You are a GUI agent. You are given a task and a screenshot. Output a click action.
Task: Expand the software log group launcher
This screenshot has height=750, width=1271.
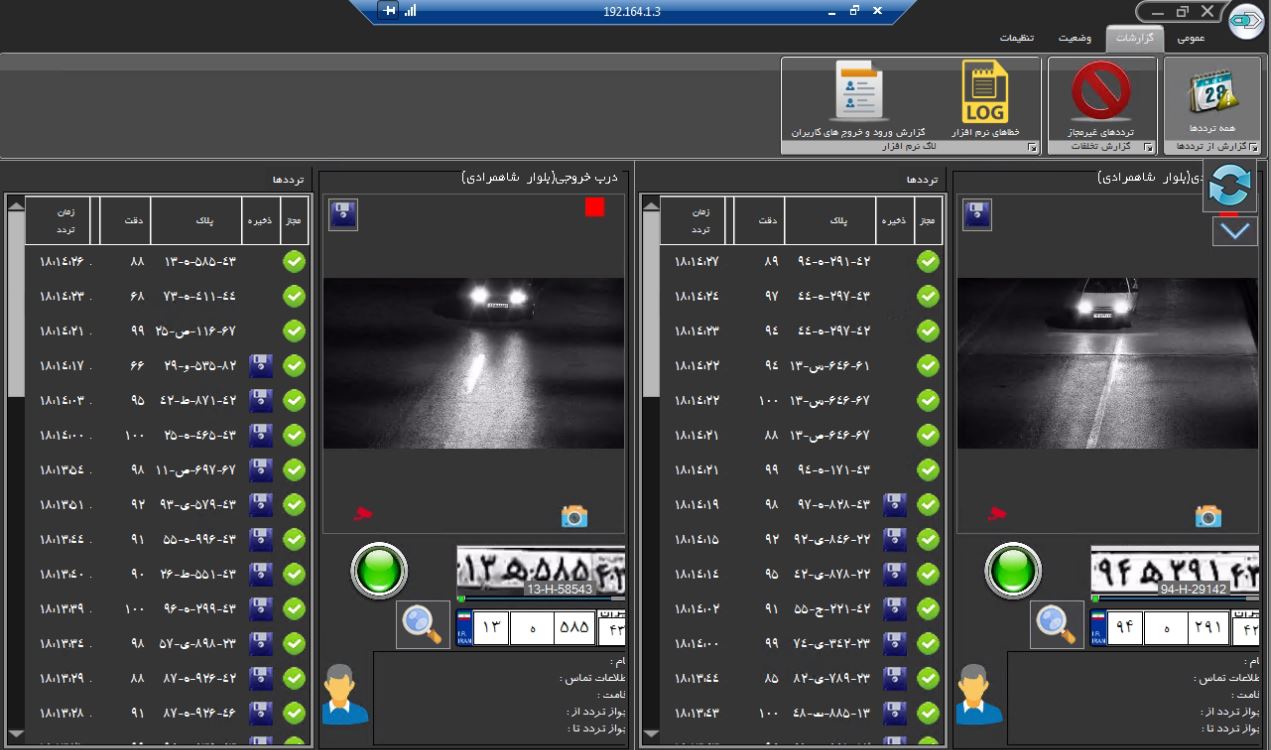click(x=1032, y=148)
